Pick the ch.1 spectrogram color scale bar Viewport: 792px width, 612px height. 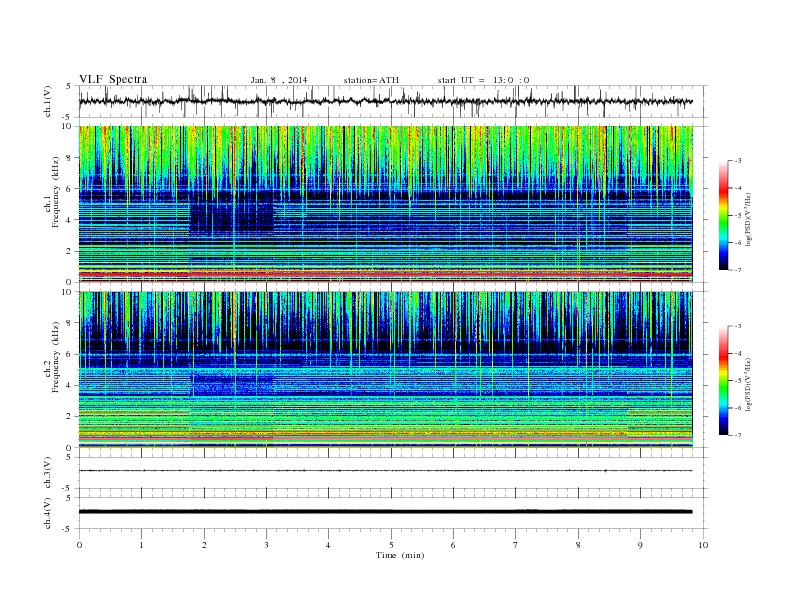tap(723, 215)
